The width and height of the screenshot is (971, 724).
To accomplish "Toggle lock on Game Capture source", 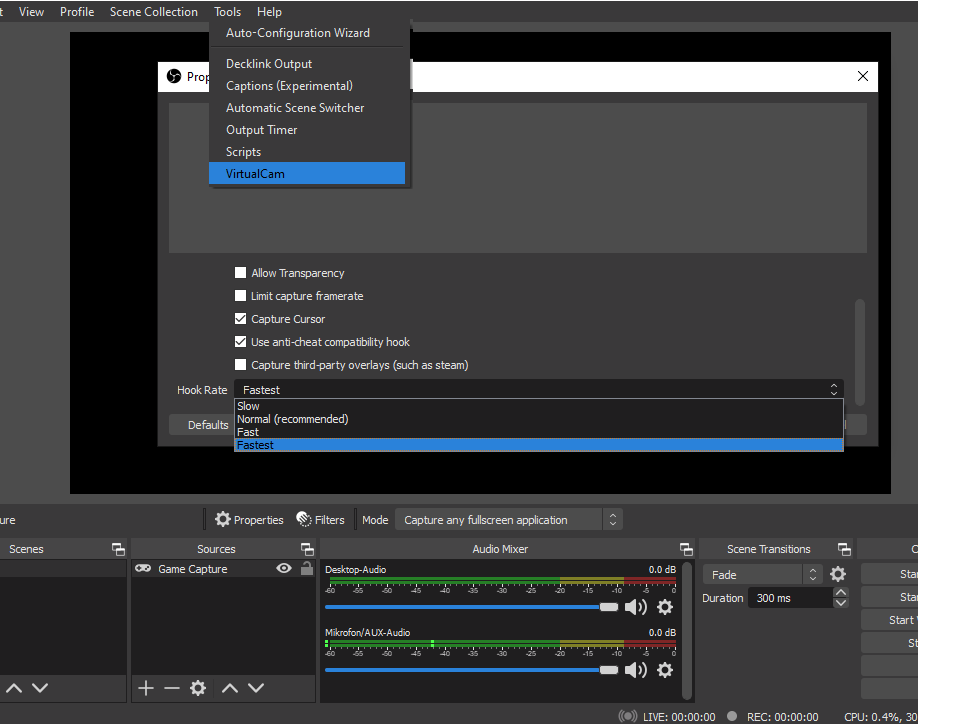I will click(x=307, y=569).
